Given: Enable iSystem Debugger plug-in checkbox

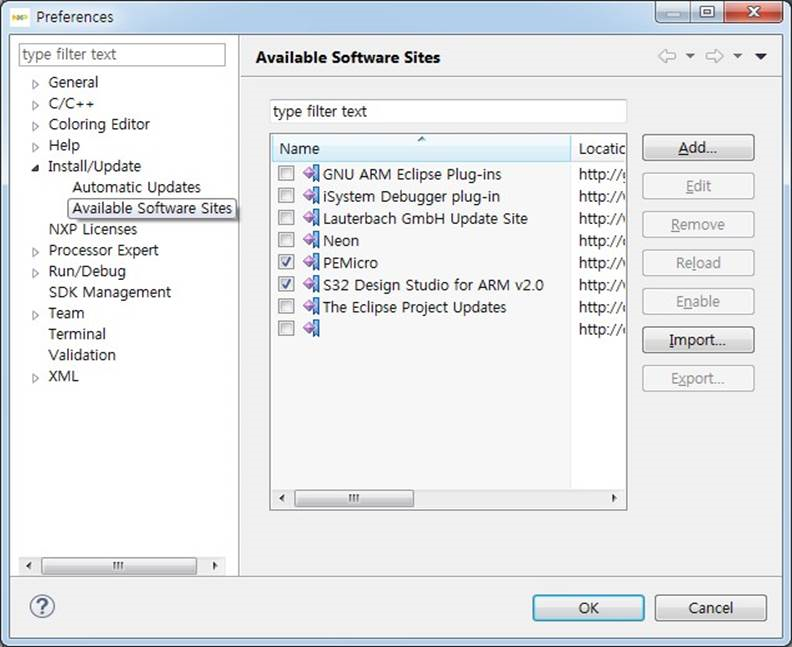Looking at the screenshot, I should pyautogui.click(x=286, y=195).
